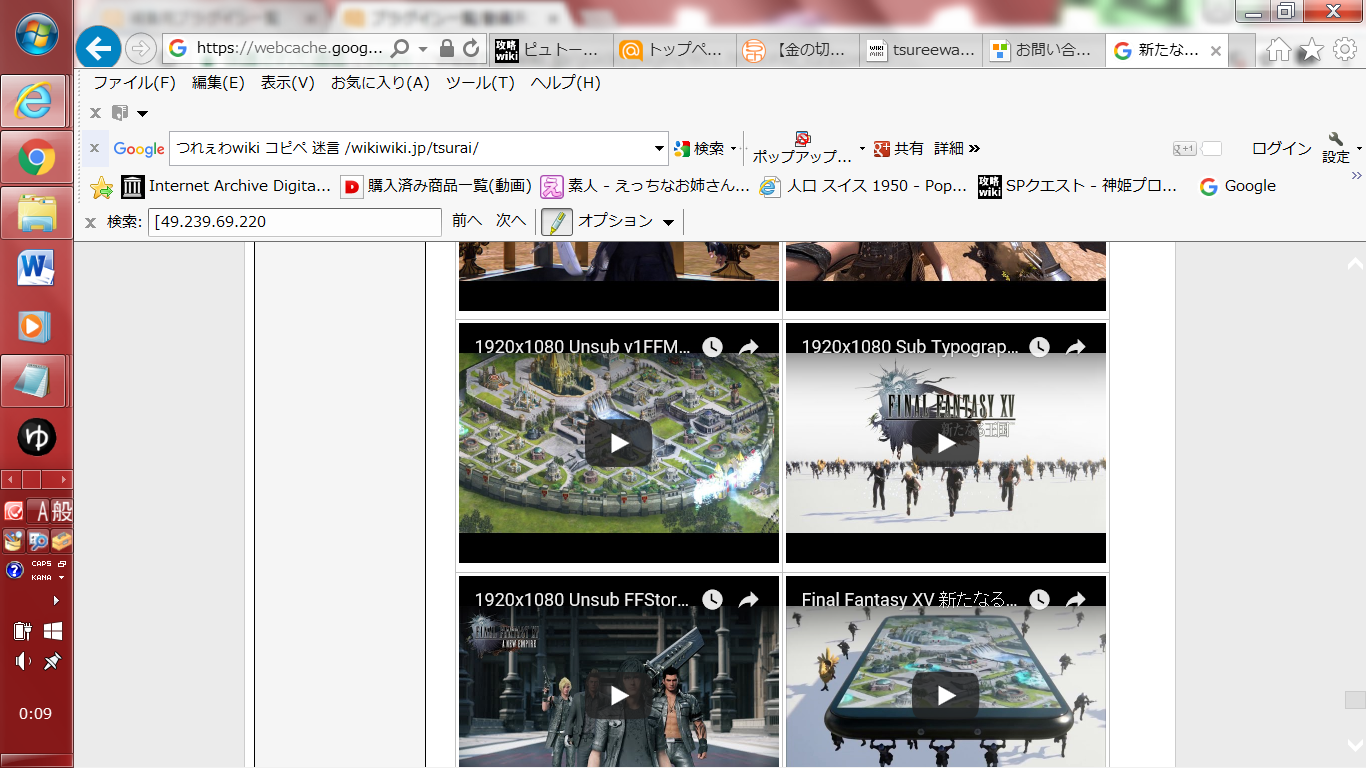
Task: Open the ヘルプ(H) menu
Action: [566, 83]
